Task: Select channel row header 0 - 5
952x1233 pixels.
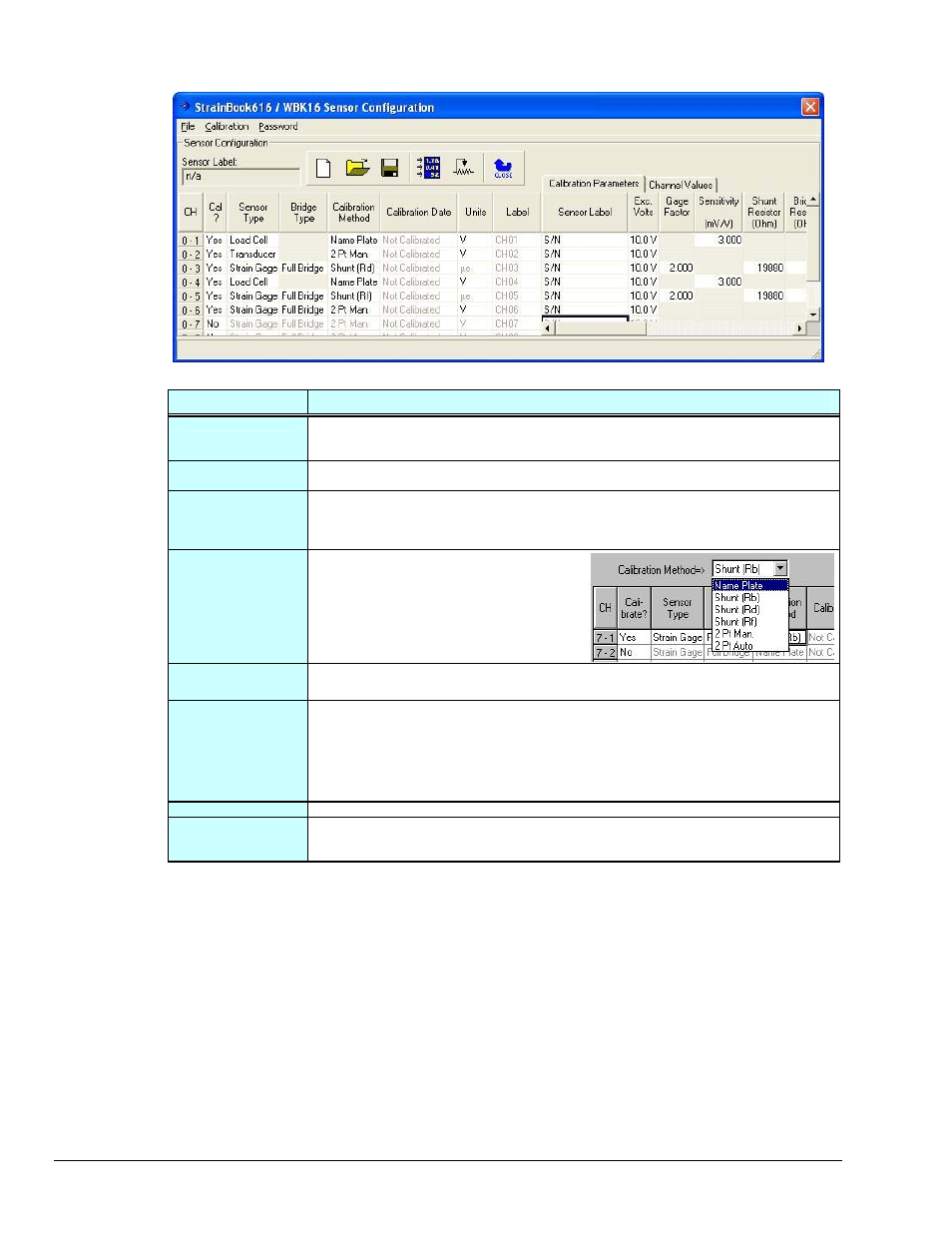Action: pos(191,297)
